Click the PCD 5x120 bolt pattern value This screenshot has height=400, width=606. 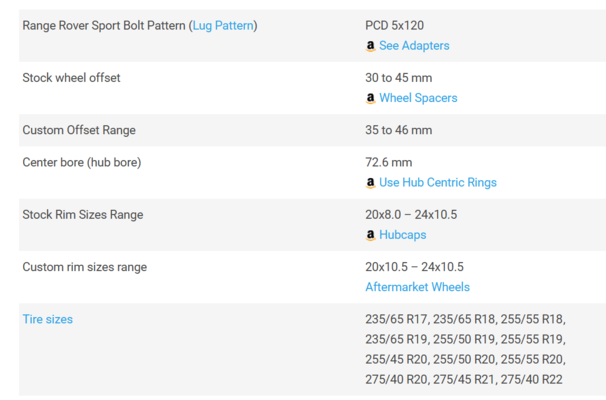click(x=395, y=26)
